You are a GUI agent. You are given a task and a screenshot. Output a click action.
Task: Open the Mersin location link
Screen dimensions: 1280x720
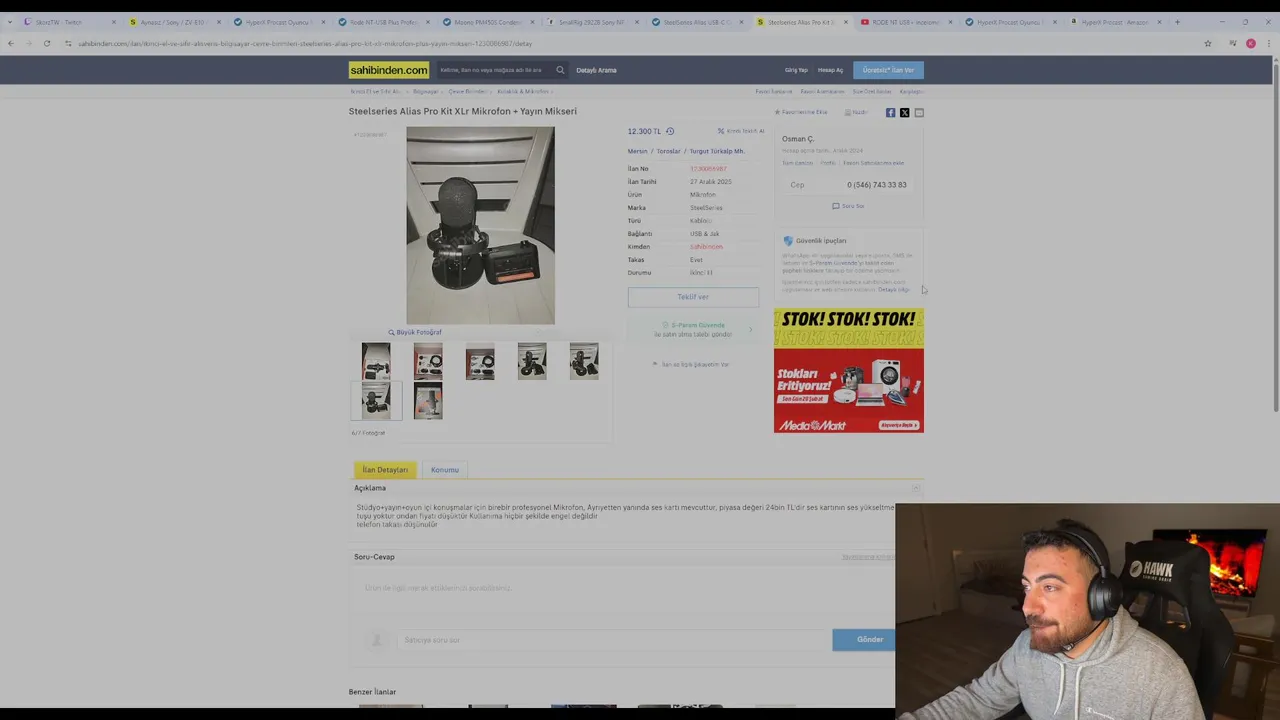click(638, 151)
